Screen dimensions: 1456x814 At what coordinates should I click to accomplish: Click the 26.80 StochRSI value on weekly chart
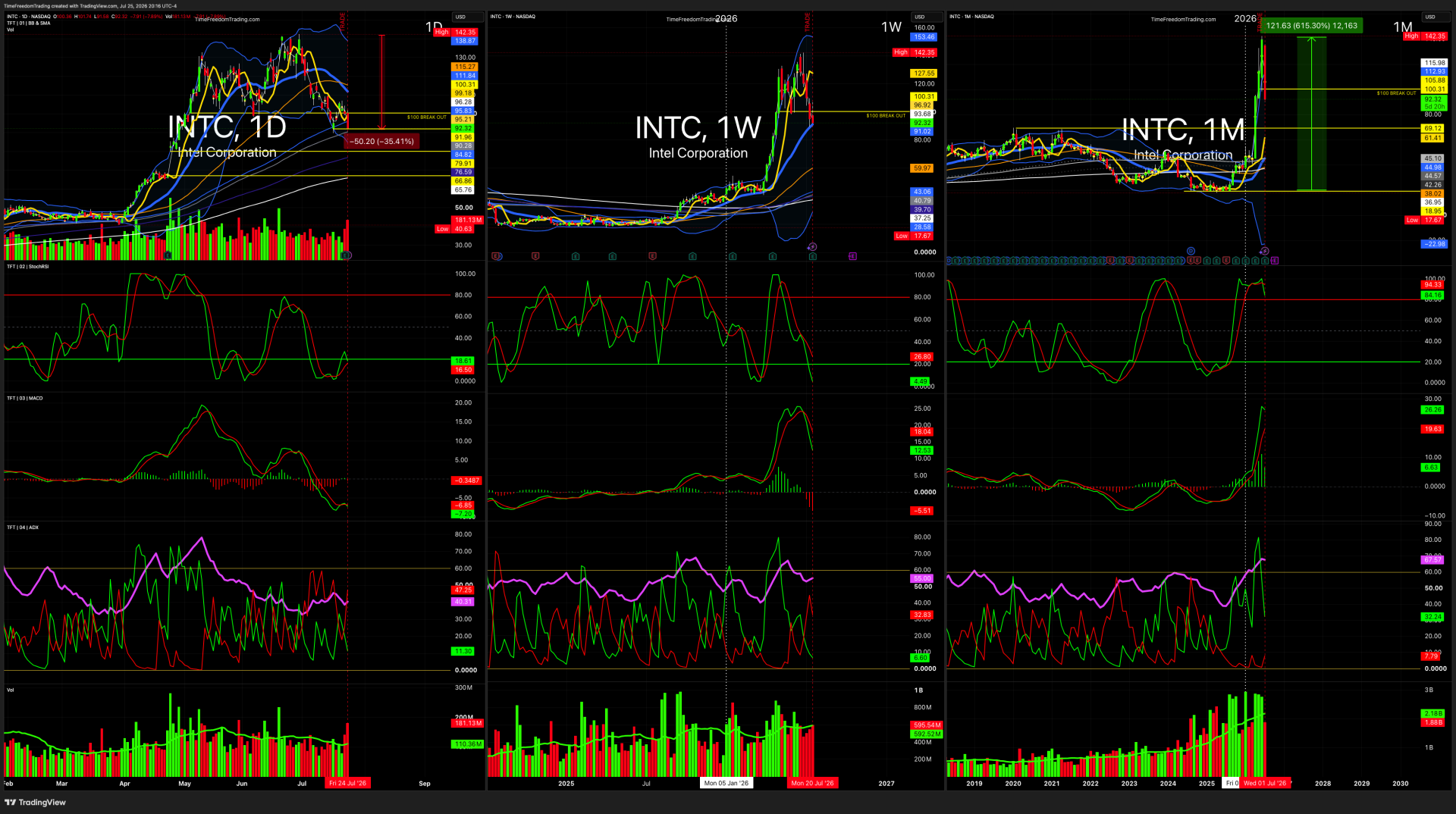pos(922,357)
